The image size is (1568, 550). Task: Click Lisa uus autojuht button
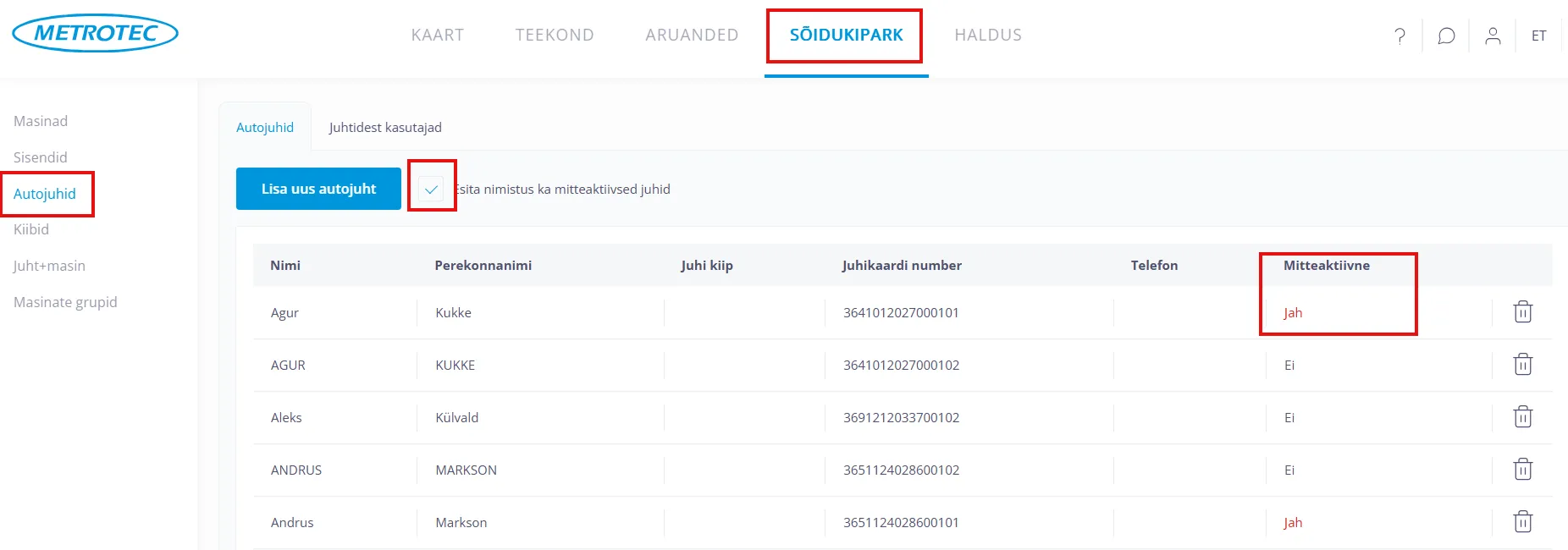click(x=318, y=189)
